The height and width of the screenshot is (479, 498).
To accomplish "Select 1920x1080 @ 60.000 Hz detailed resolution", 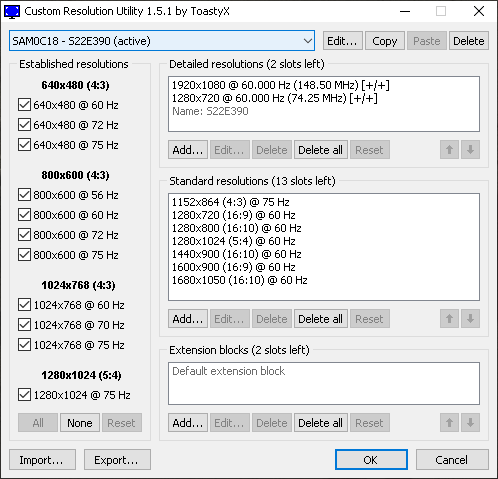I will coord(281,85).
